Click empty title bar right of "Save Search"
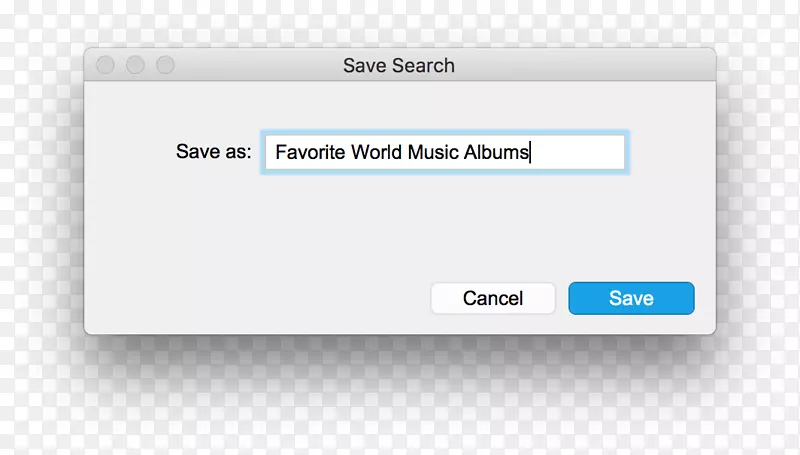This screenshot has width=800, height=455. (x=580, y=66)
